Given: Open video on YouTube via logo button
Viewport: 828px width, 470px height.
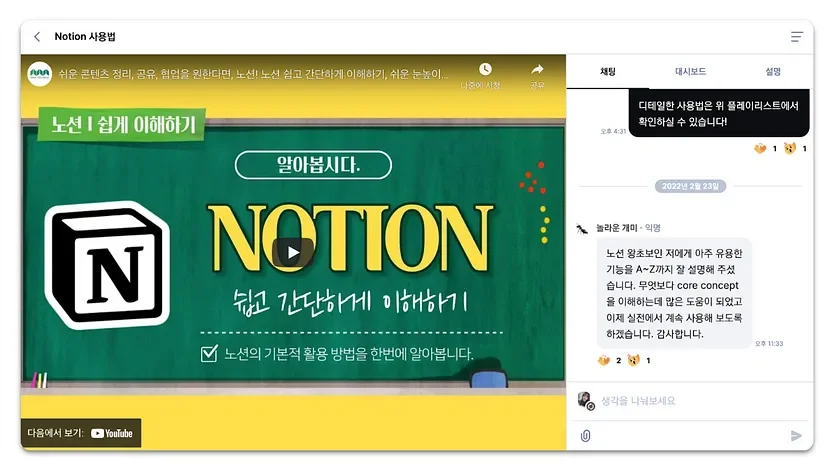Looking at the screenshot, I should click(x=111, y=433).
